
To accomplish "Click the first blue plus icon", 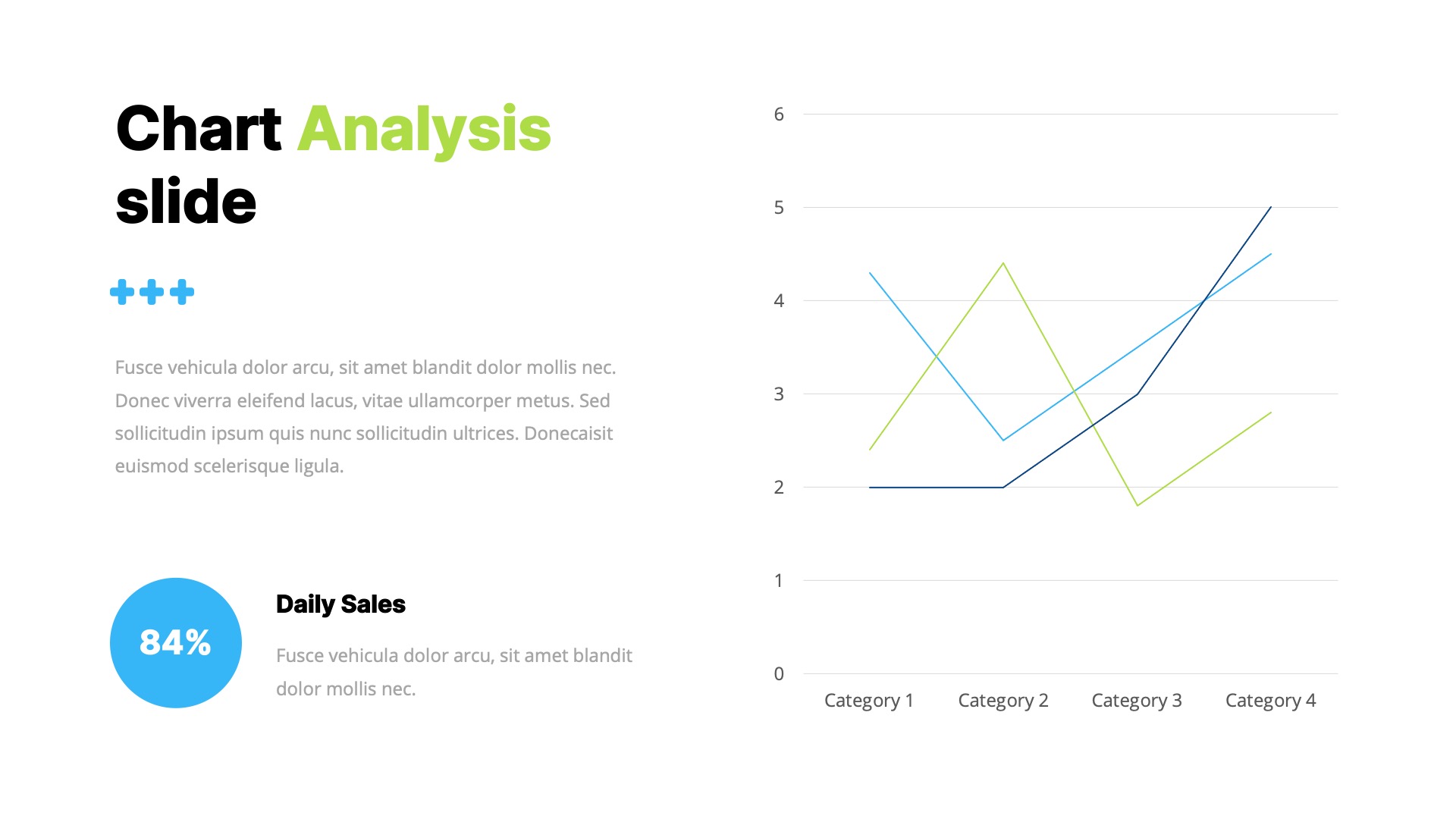I will (x=122, y=292).
